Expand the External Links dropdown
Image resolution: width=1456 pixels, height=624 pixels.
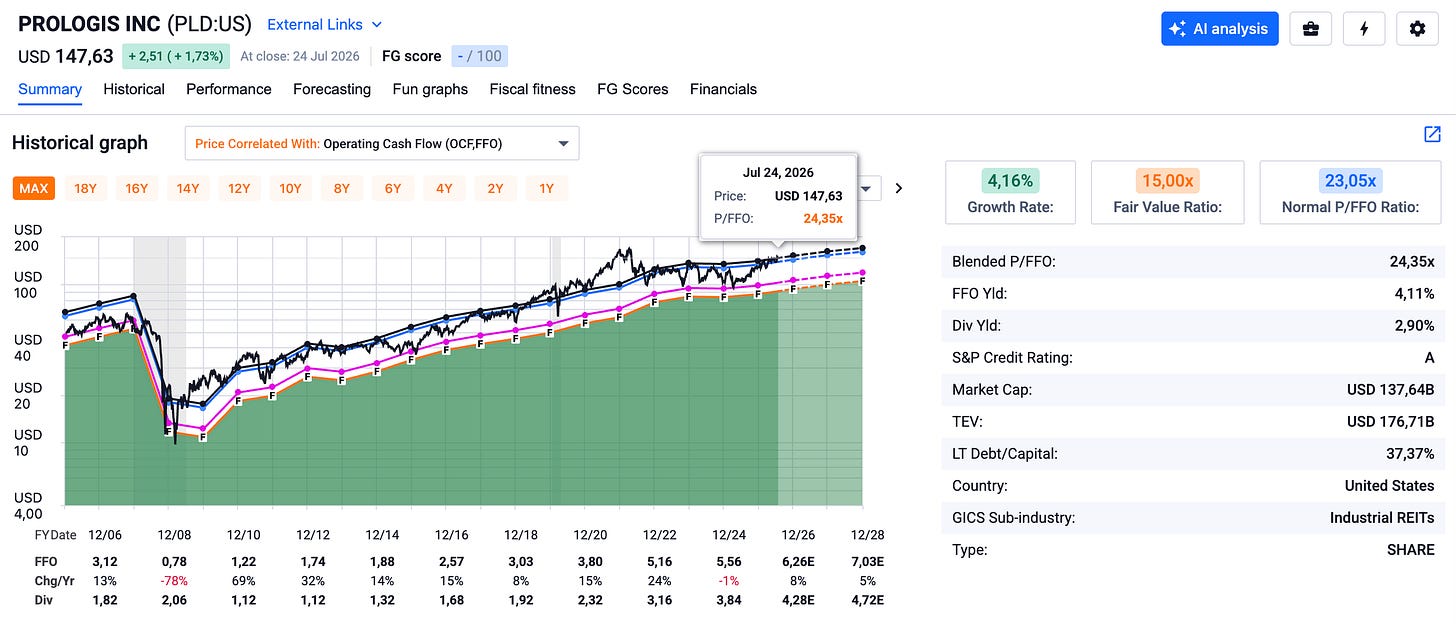pos(325,24)
